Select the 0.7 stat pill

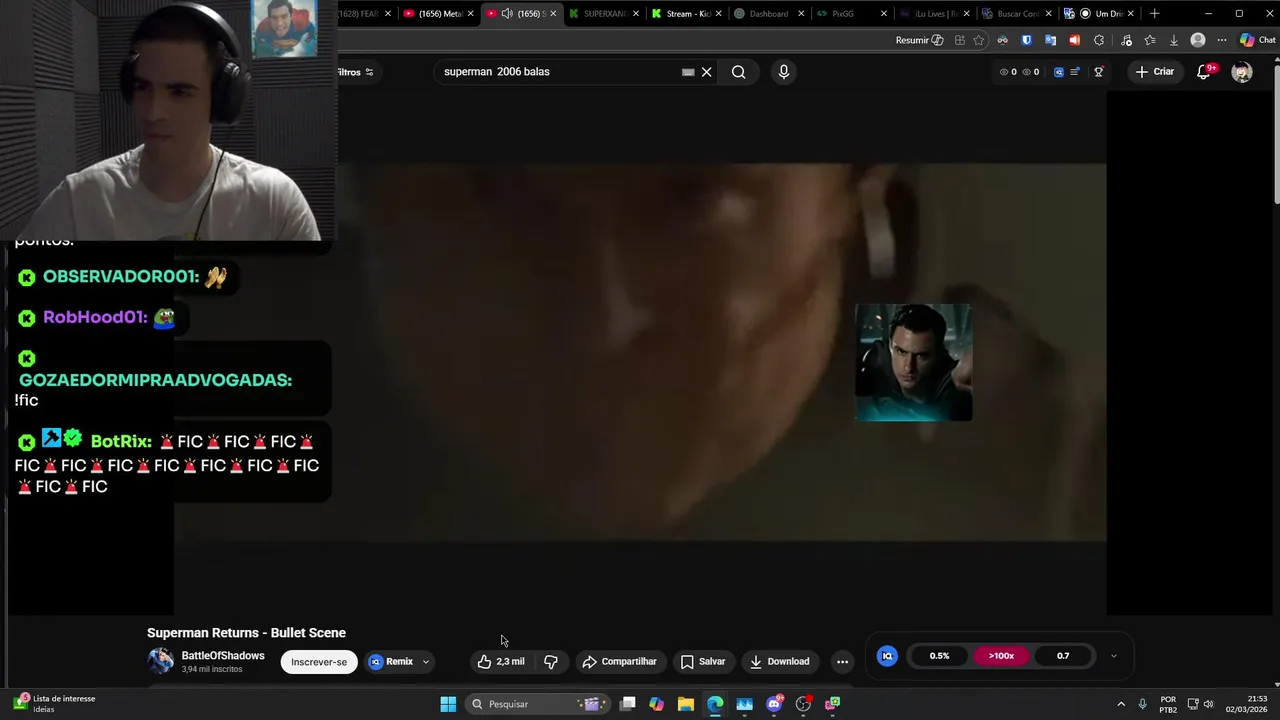[1063, 656]
